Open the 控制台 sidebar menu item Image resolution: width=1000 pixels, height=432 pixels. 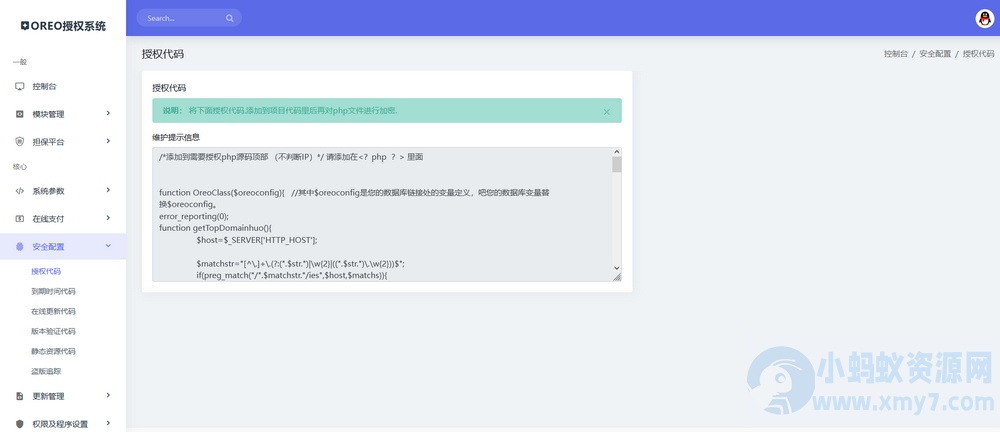63,86
